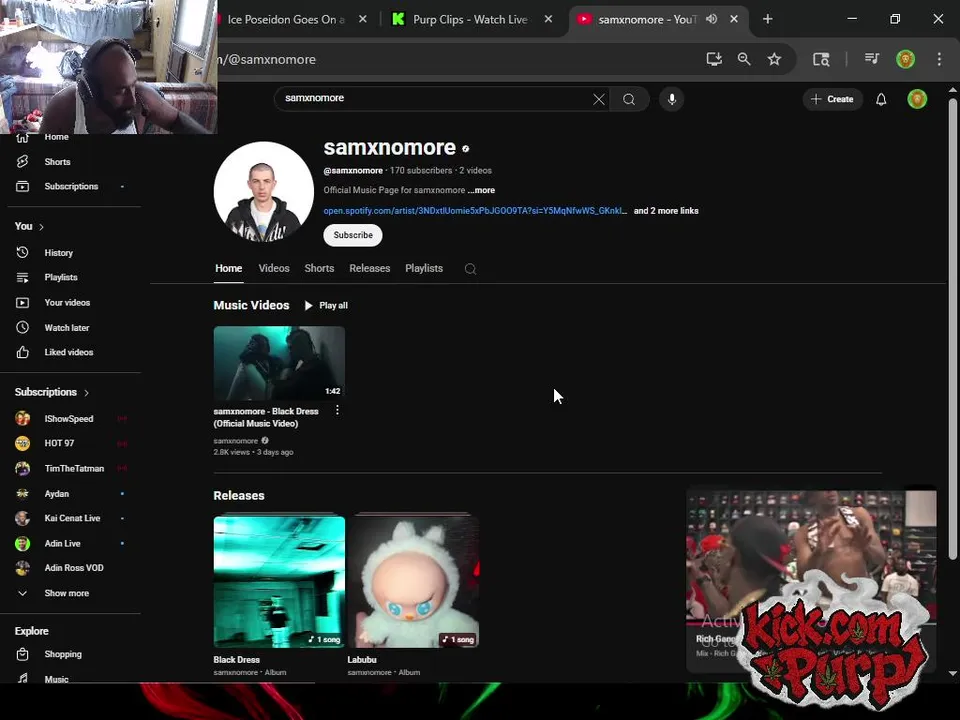
Task: Open a new browser tab with plus
Action: [767, 19]
